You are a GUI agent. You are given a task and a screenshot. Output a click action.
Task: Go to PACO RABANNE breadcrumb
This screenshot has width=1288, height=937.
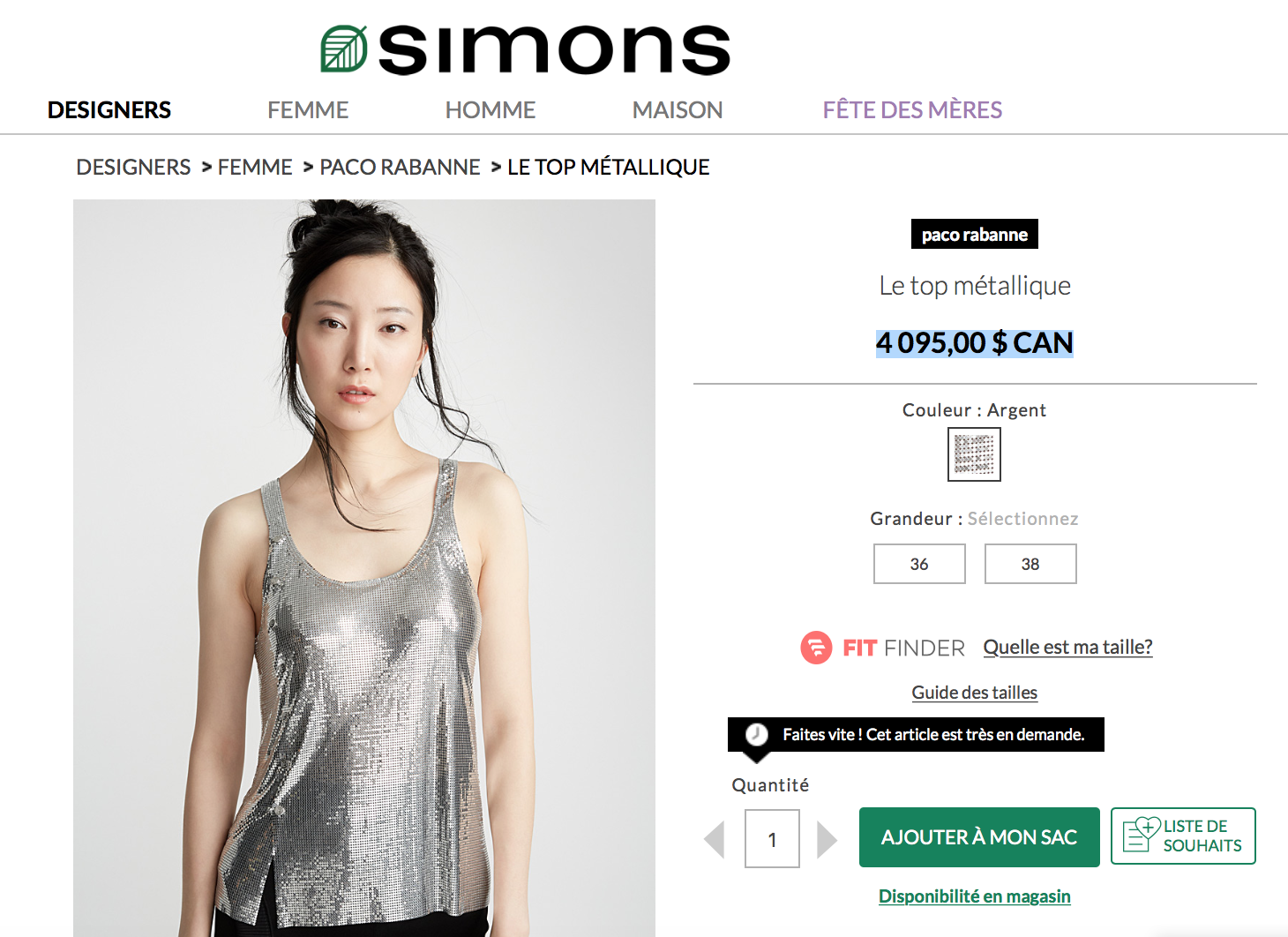tap(400, 167)
